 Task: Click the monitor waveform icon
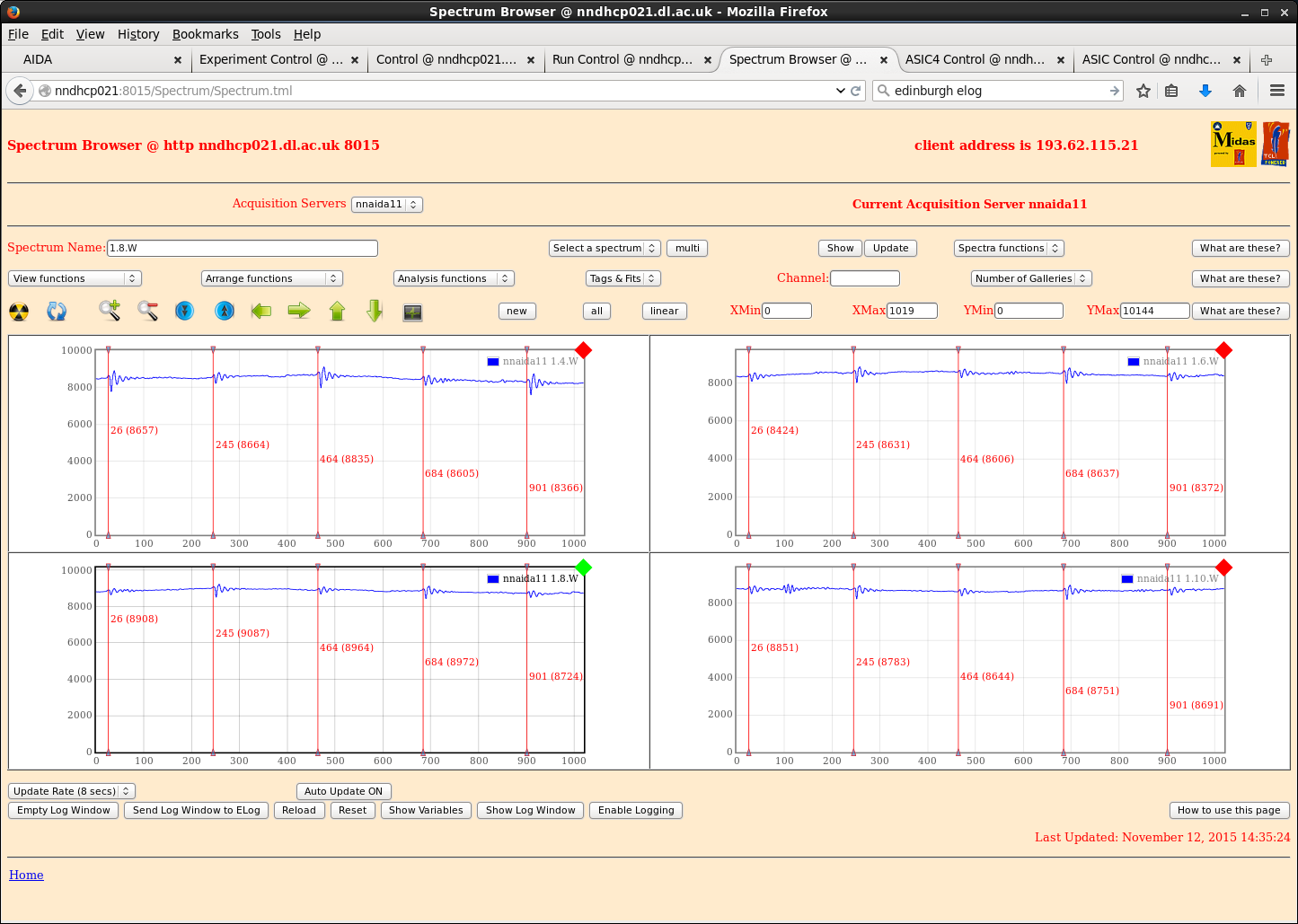(x=412, y=312)
